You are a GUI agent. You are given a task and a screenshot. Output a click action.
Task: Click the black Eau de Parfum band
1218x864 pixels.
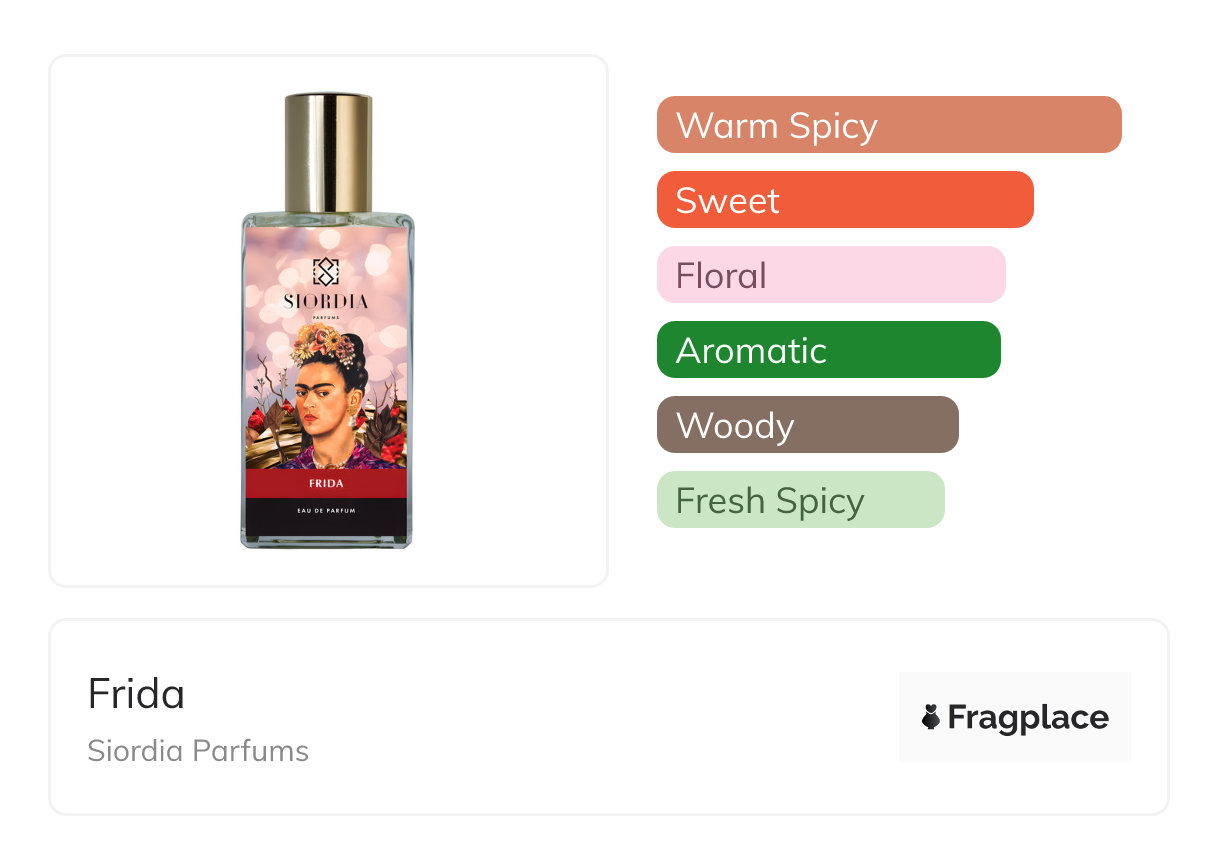(x=326, y=511)
